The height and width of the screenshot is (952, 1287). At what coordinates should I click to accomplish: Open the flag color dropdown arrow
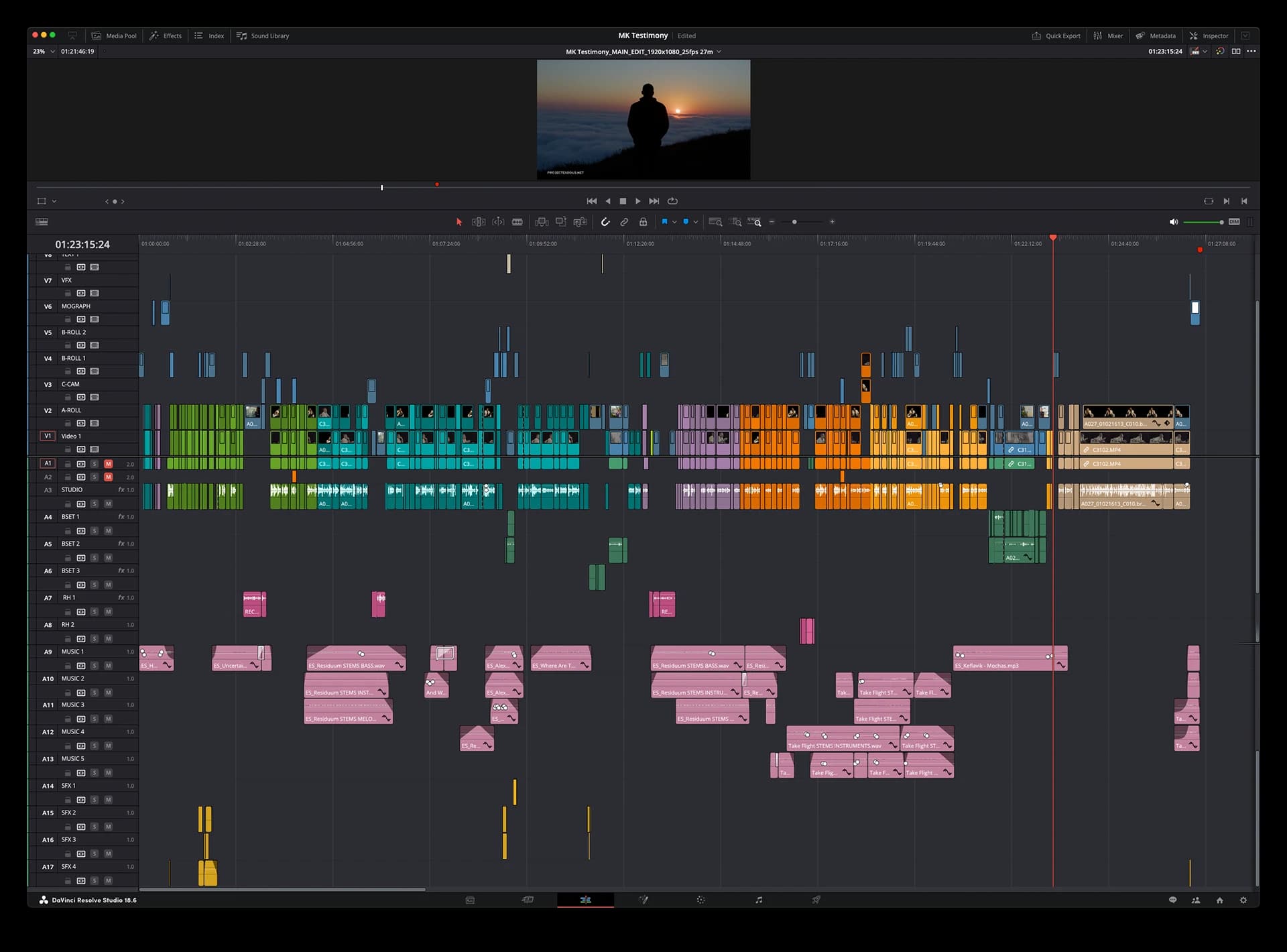pos(674,222)
